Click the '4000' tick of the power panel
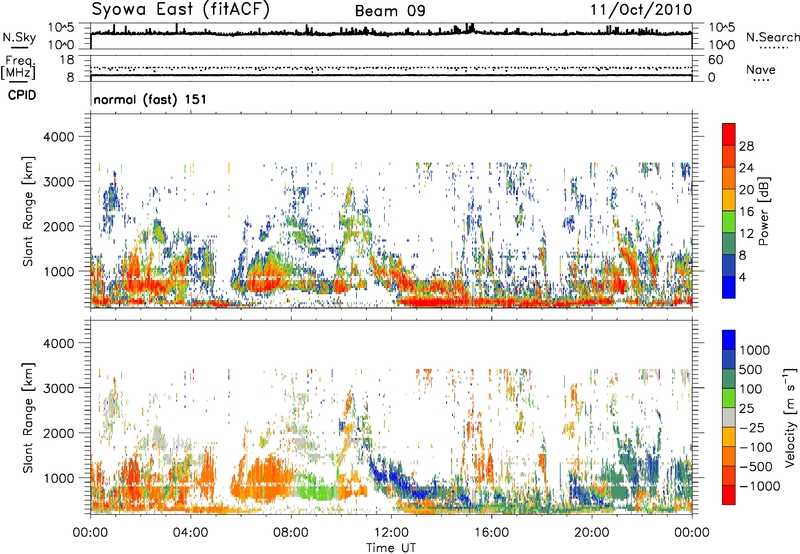 58,137
